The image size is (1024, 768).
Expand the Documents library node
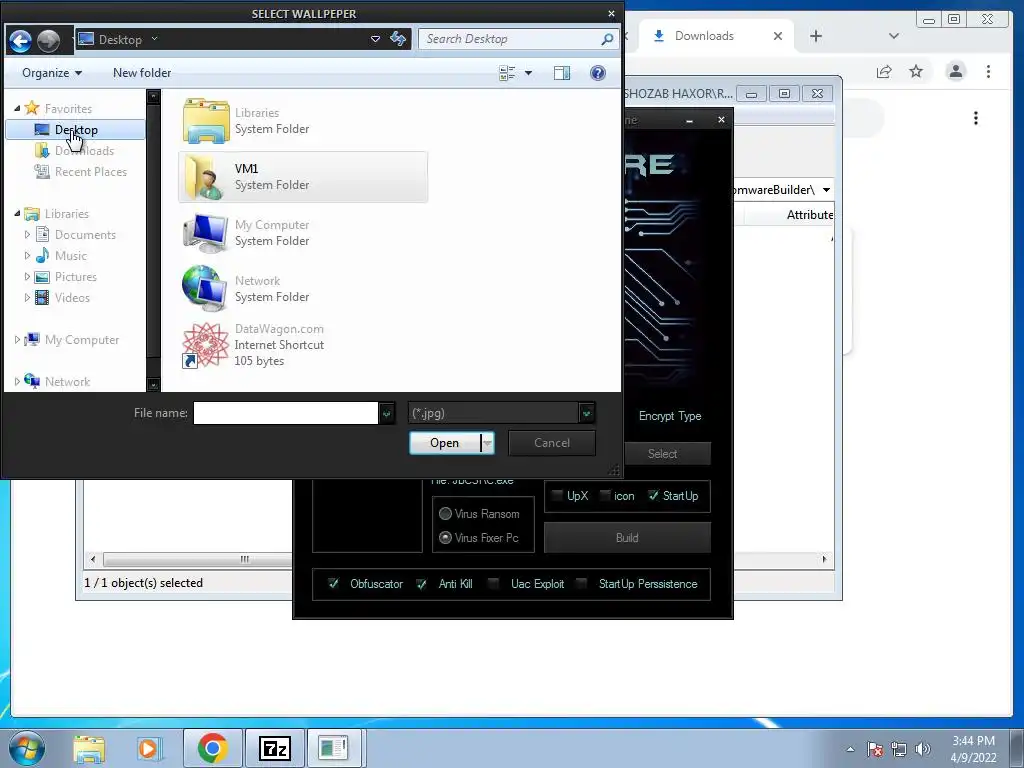27,234
